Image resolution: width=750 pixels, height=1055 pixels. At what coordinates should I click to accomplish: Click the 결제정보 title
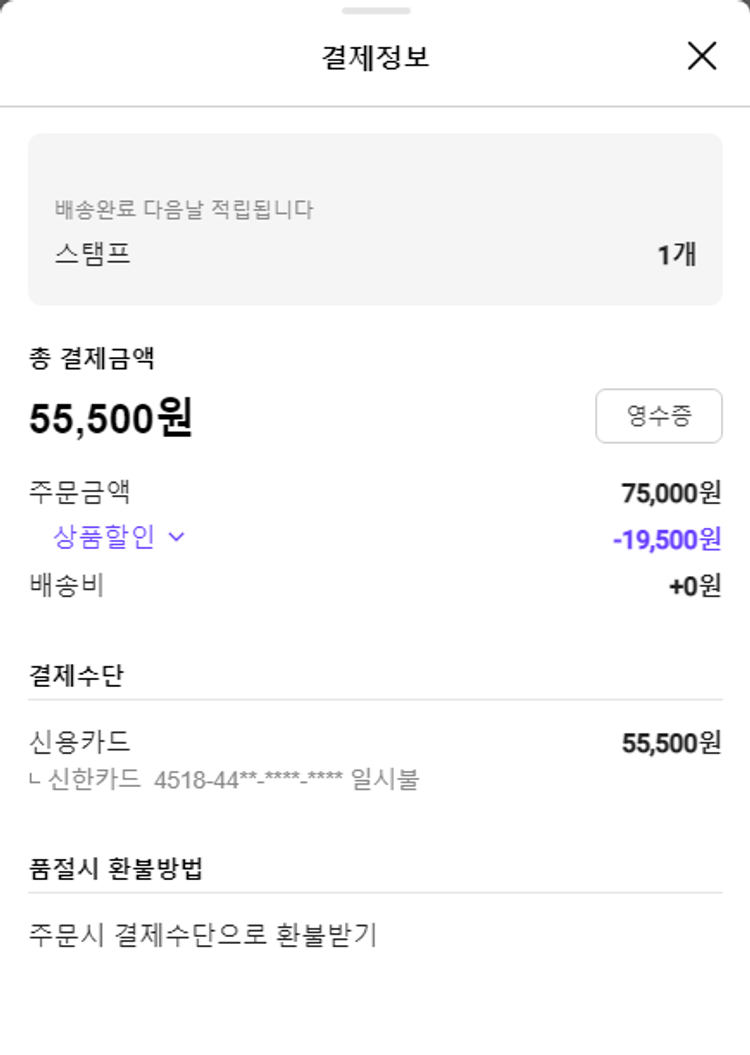point(375,57)
